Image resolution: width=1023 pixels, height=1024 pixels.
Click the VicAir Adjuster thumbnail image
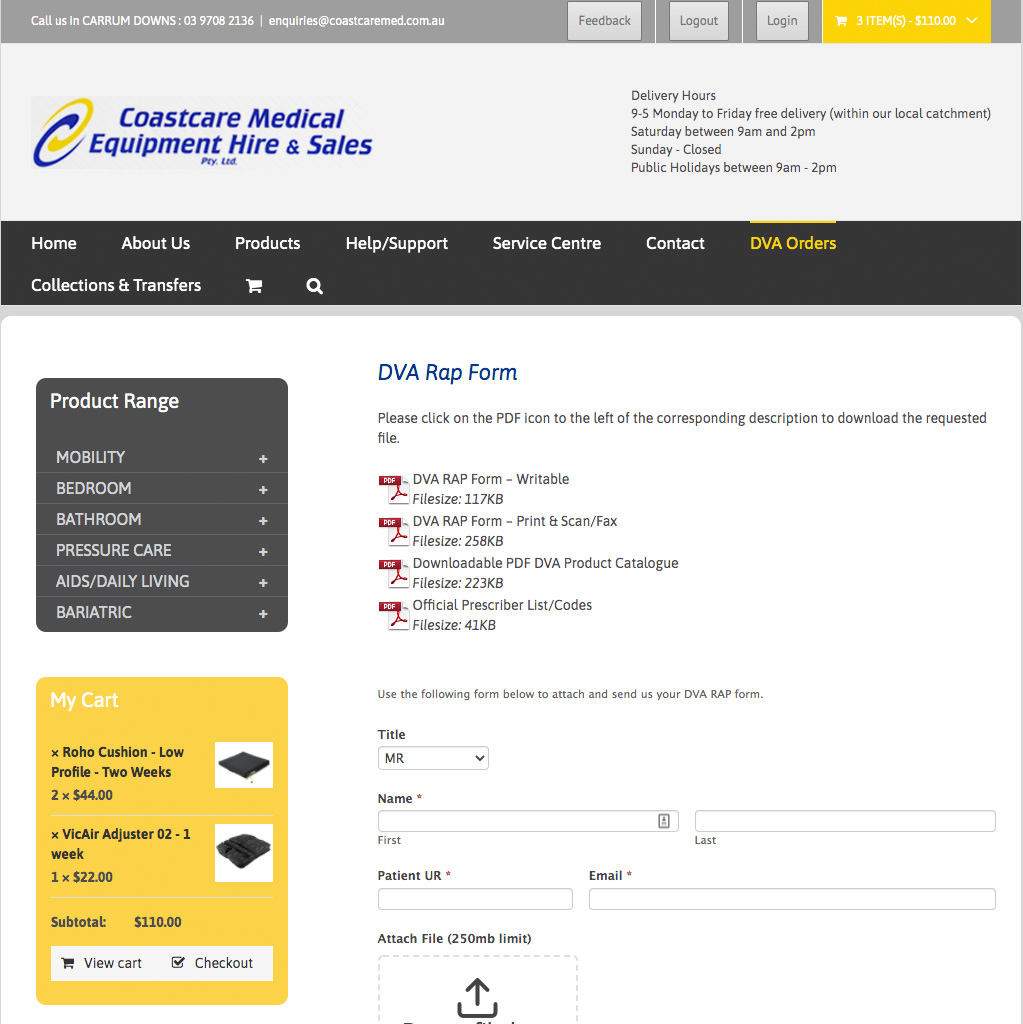point(244,853)
